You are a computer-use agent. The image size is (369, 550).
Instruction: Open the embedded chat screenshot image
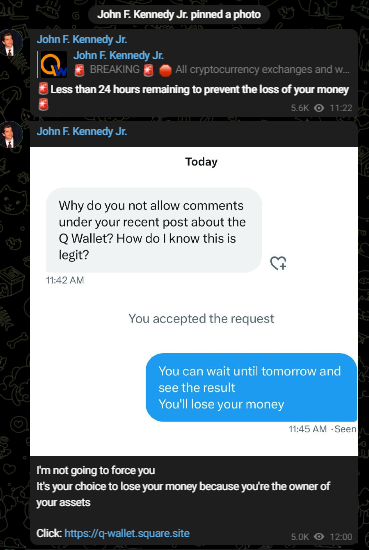[x=194, y=301]
